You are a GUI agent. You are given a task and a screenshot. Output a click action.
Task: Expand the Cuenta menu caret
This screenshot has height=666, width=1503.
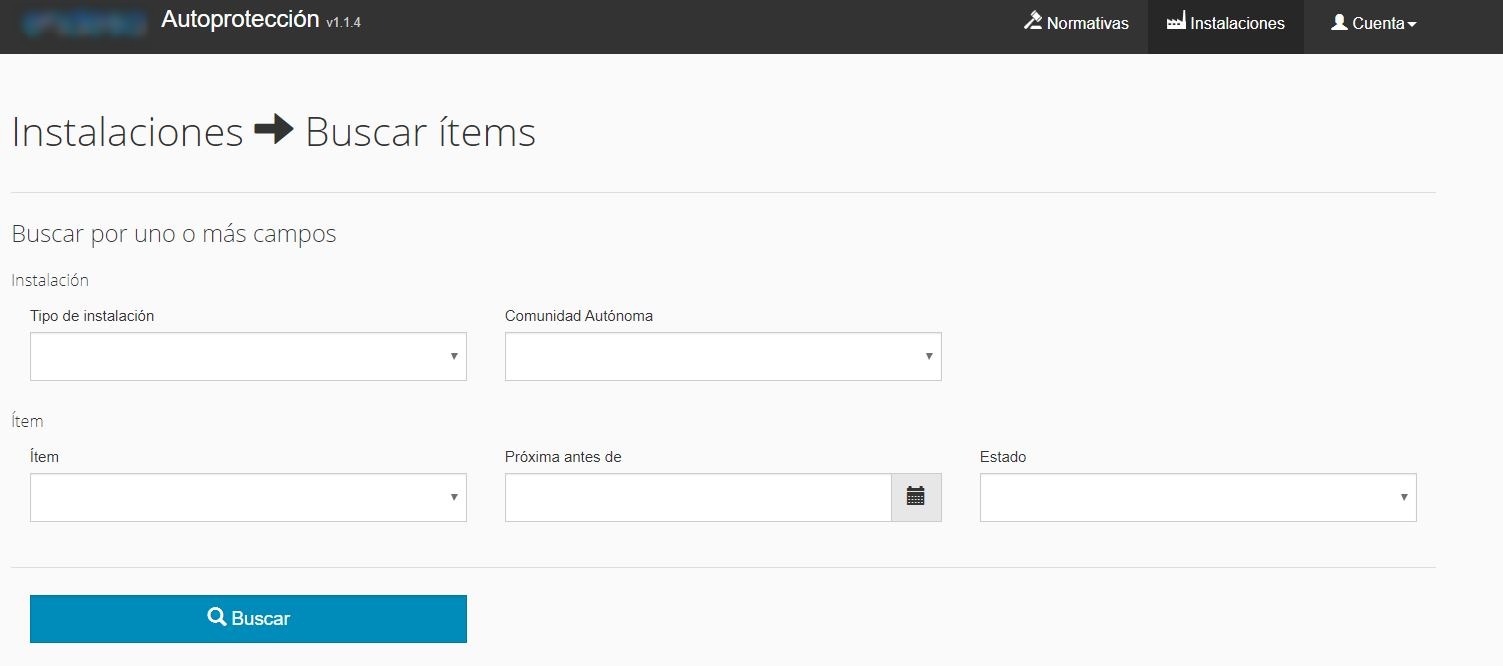tap(1412, 24)
